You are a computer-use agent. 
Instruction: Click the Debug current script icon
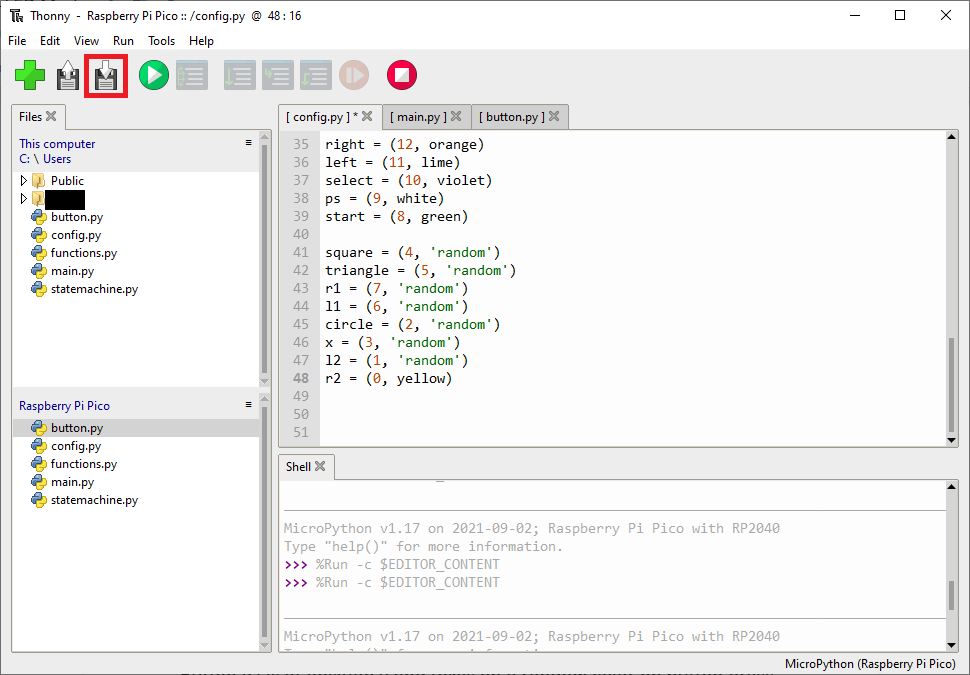tap(191, 75)
